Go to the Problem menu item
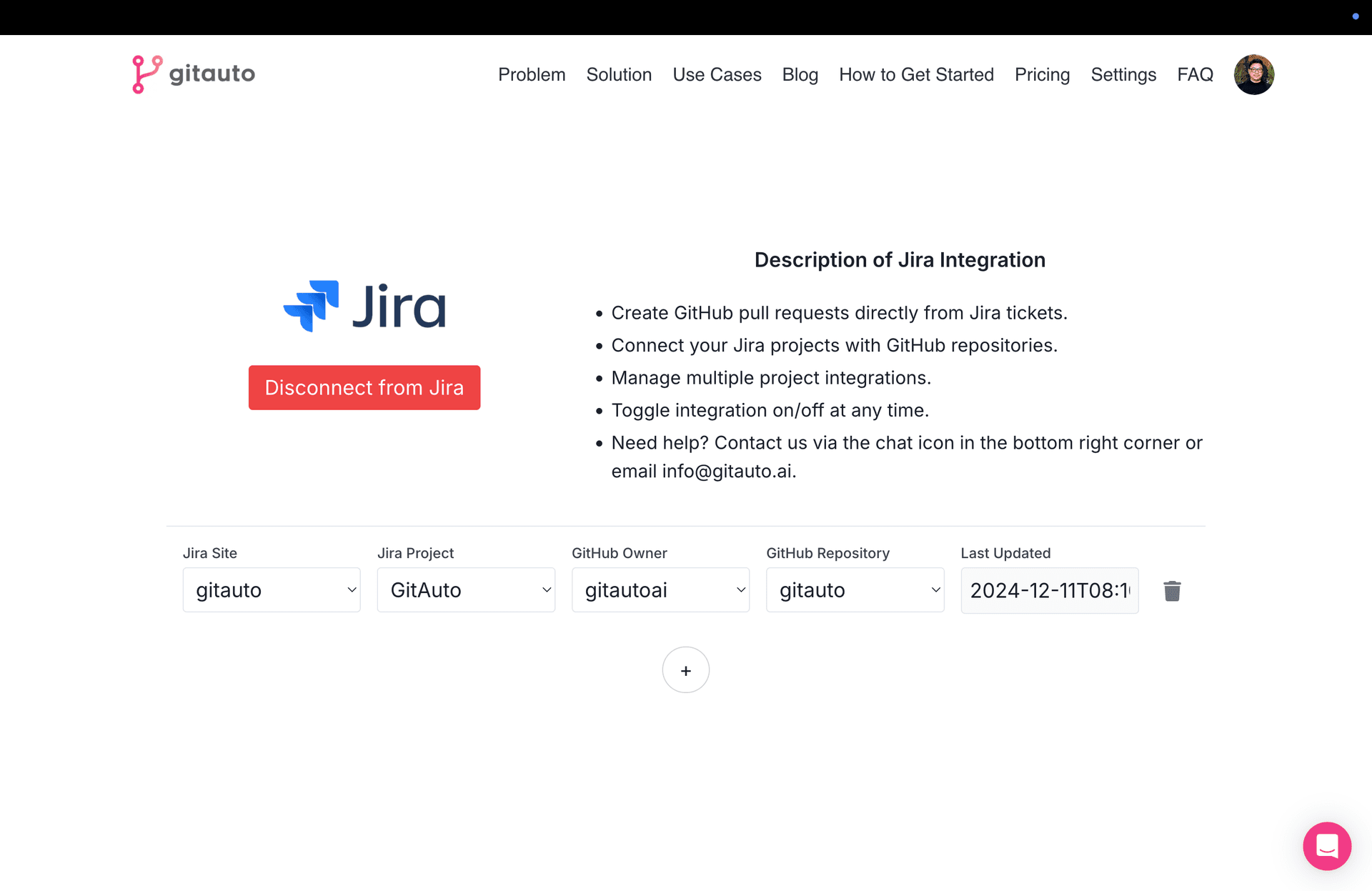 pyautogui.click(x=532, y=74)
